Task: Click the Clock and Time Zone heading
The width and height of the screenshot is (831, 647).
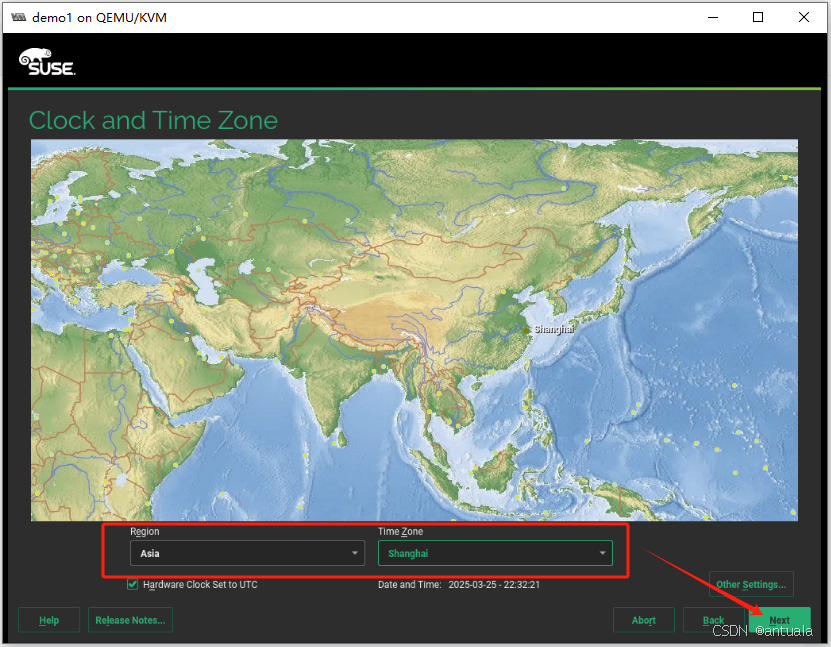Action: [x=153, y=120]
